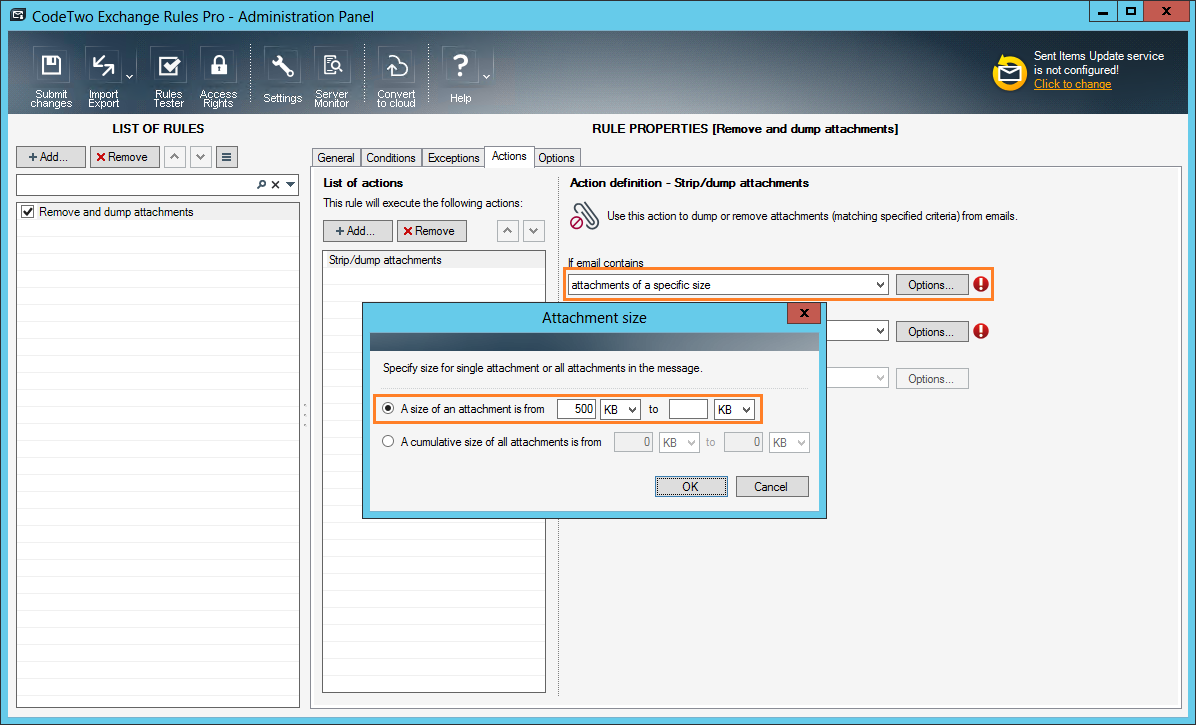Open rules list menu icon
Screen dimensions: 1196x725
227,157
